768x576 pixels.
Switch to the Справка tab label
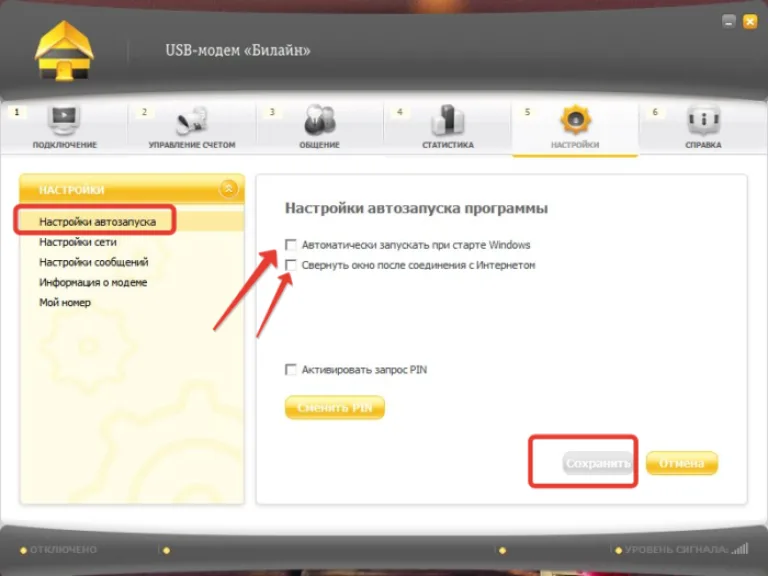pos(703,145)
